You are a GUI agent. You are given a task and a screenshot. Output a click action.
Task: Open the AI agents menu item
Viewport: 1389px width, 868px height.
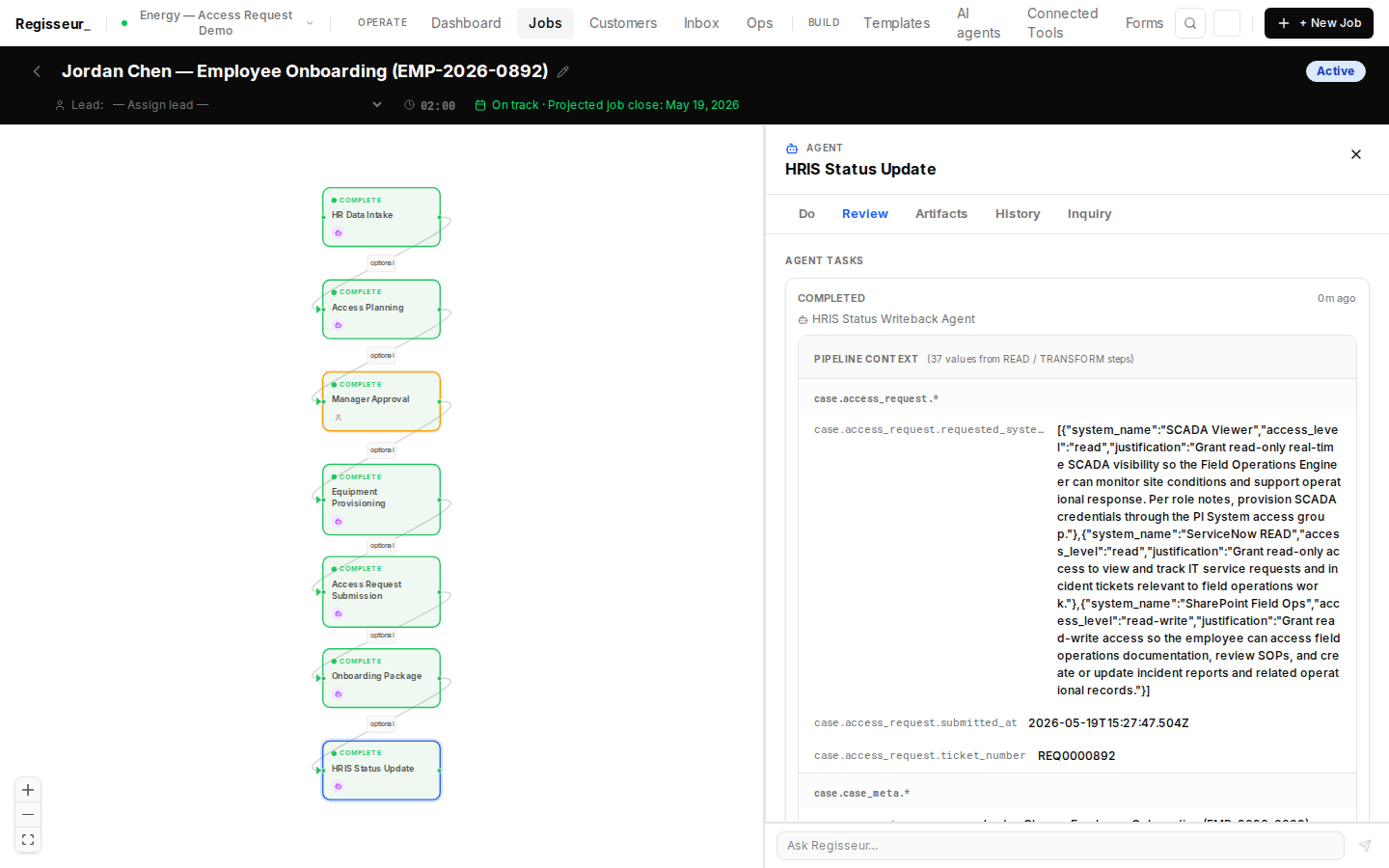[978, 23]
